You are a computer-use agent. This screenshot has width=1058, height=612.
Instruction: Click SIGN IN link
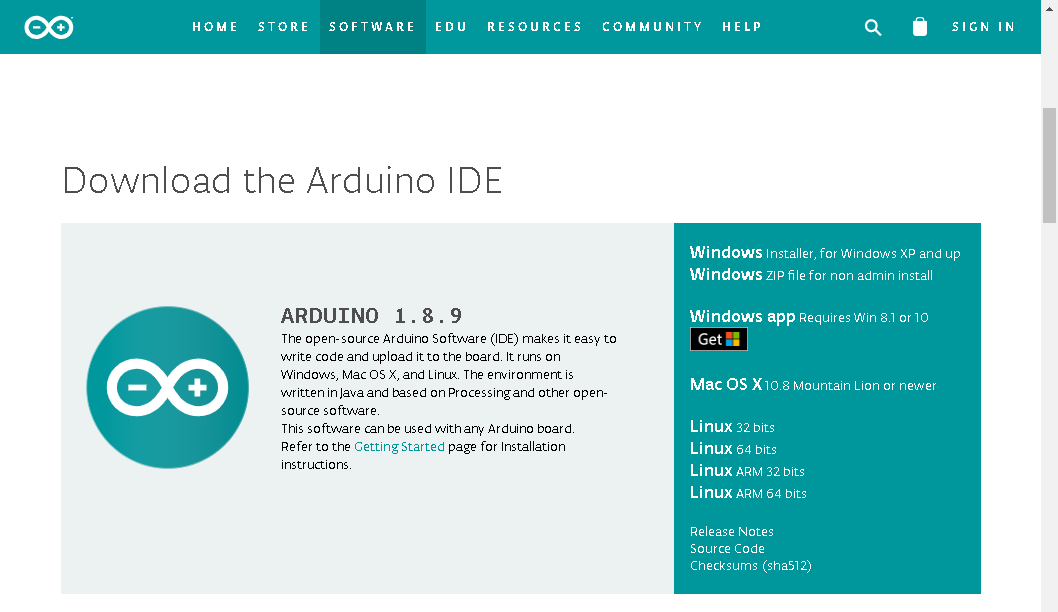(984, 27)
